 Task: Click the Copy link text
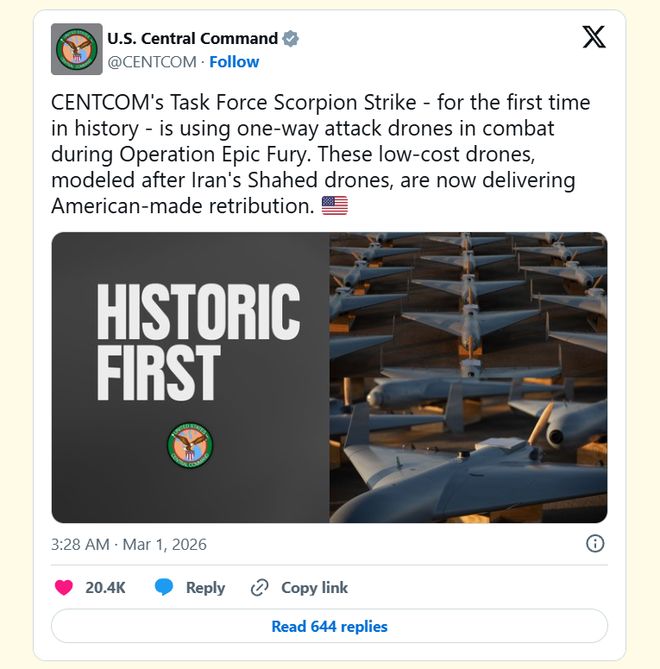314,588
